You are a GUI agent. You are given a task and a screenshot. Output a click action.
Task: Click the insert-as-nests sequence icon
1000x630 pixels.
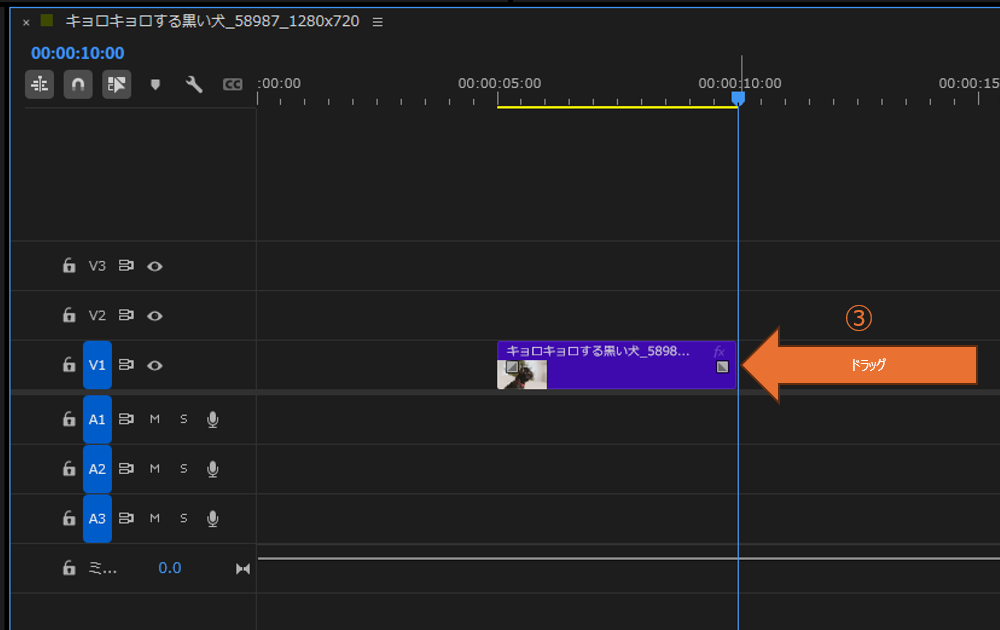point(40,85)
